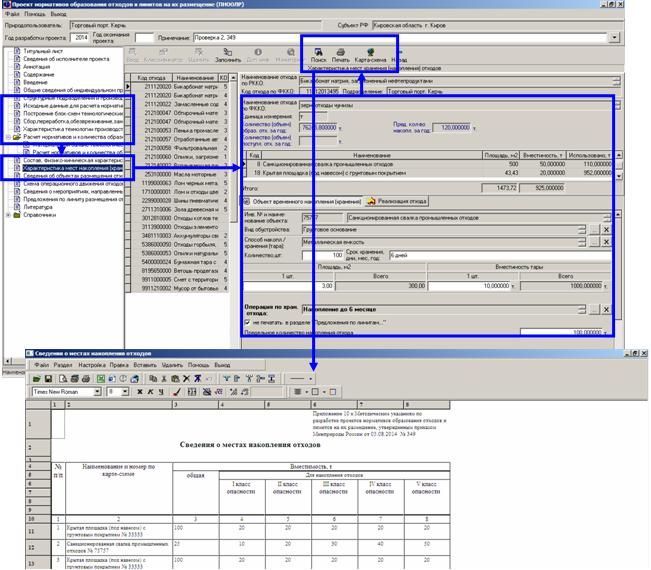
Task: Toggle the 'не печатать в разделе' checkbox
Action: point(246,321)
